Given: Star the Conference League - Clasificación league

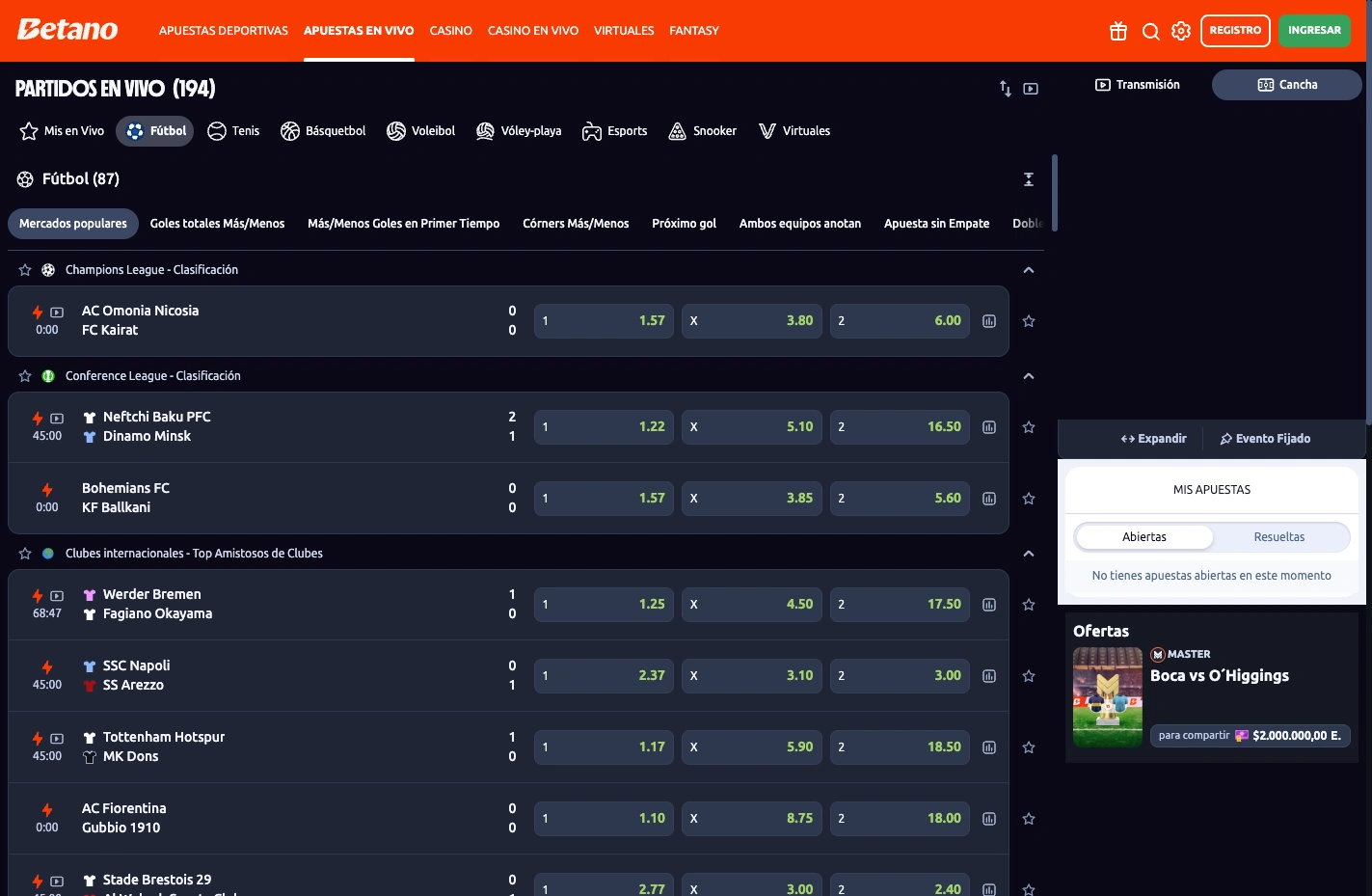Looking at the screenshot, I should [x=25, y=376].
